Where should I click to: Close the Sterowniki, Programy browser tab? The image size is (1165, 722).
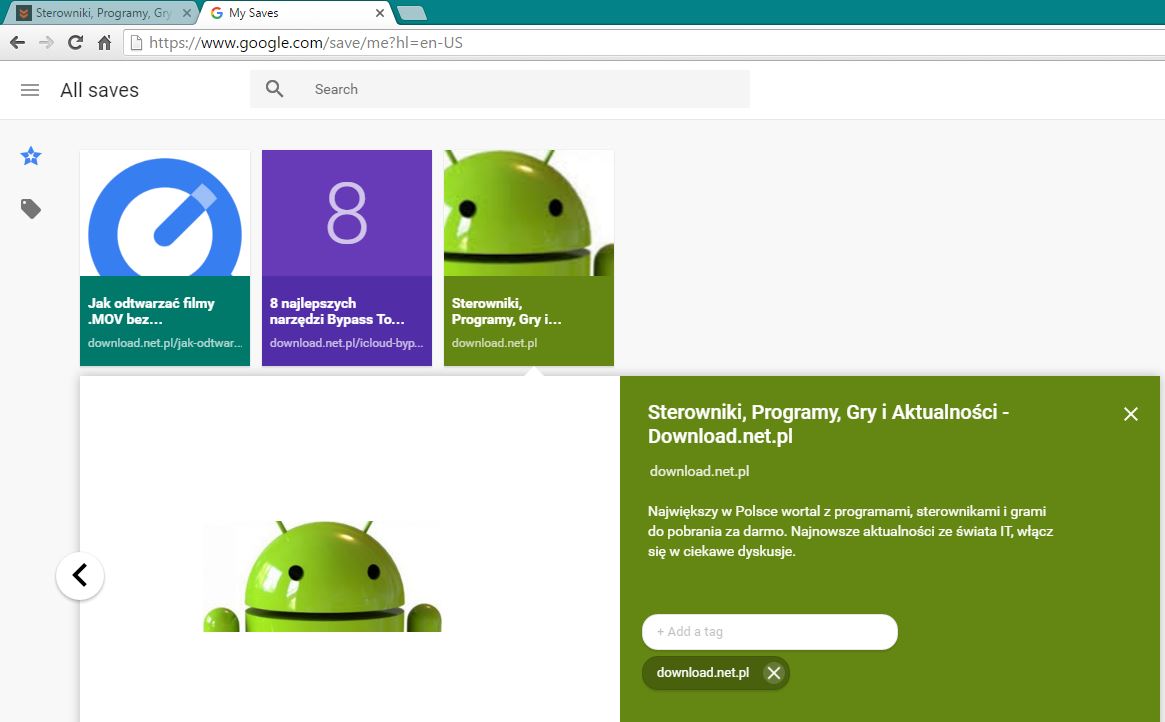tap(186, 13)
